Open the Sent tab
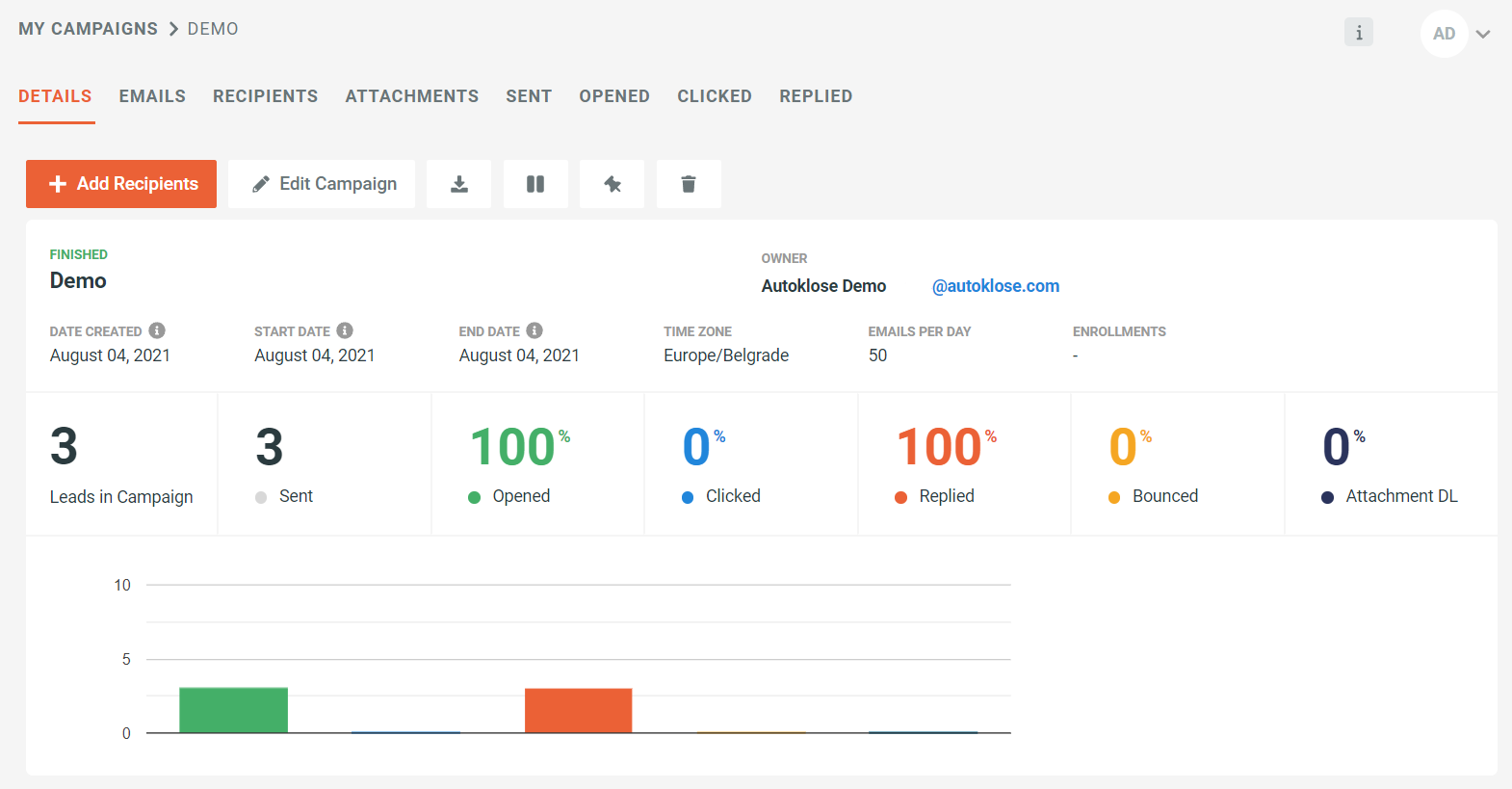The width and height of the screenshot is (1512, 789). tap(529, 96)
